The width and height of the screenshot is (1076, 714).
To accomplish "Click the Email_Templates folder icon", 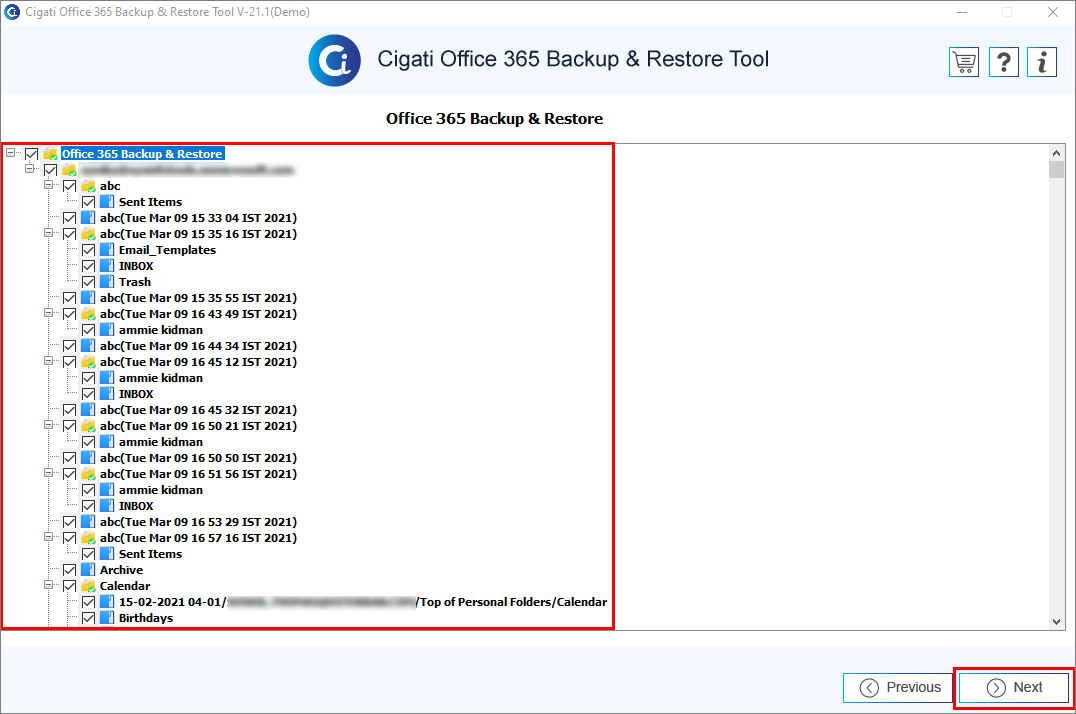I will click(x=107, y=250).
